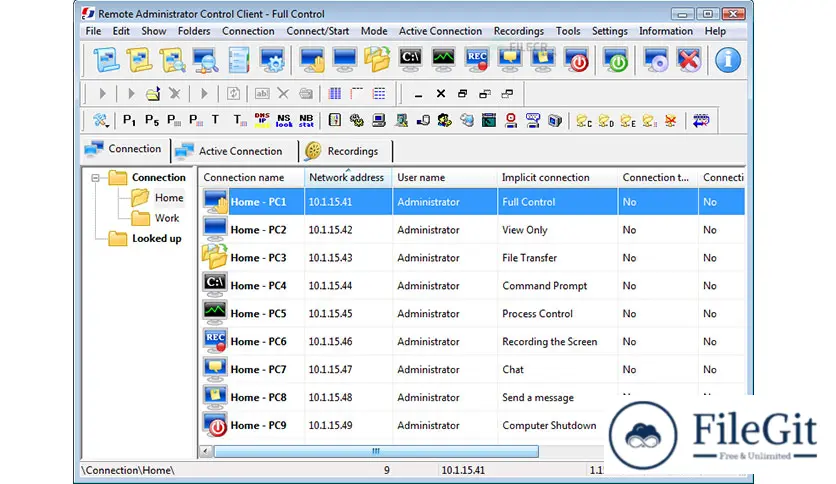
Task: Select the Home - PC2 row
Action: click(x=472, y=230)
